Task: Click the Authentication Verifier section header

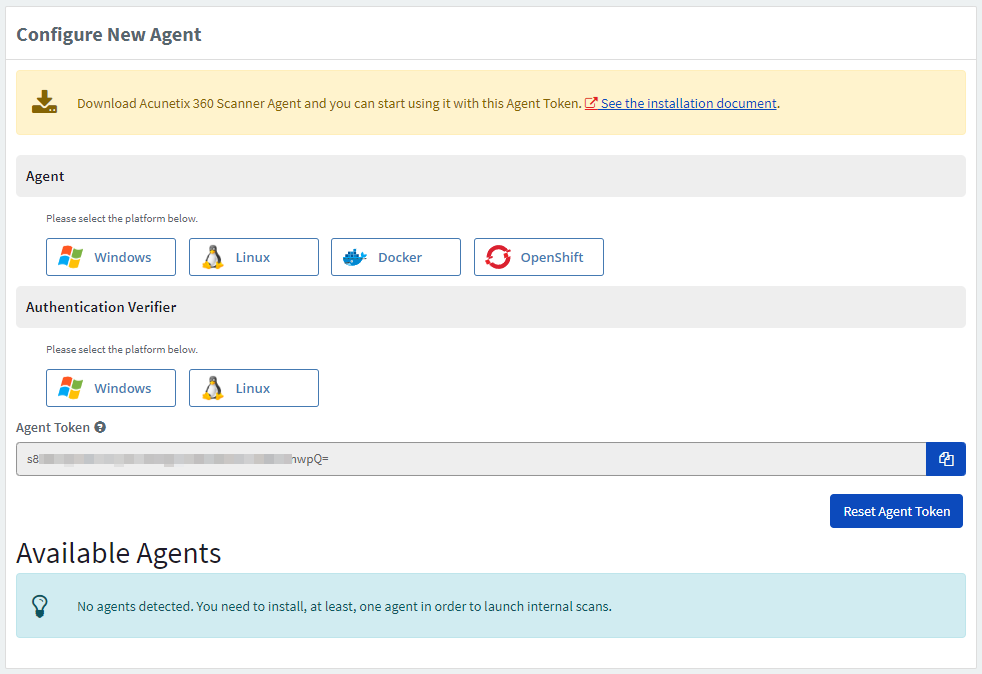Action: pos(491,307)
